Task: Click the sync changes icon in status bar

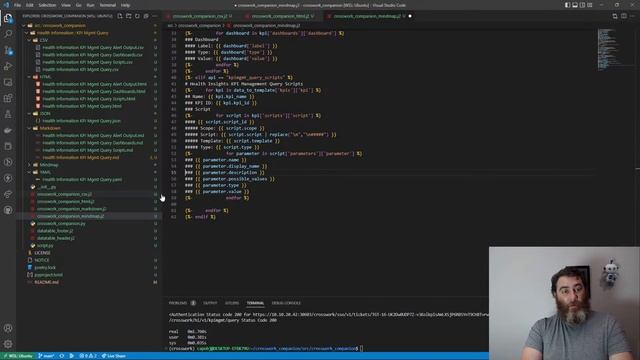Action: (x=62, y=356)
